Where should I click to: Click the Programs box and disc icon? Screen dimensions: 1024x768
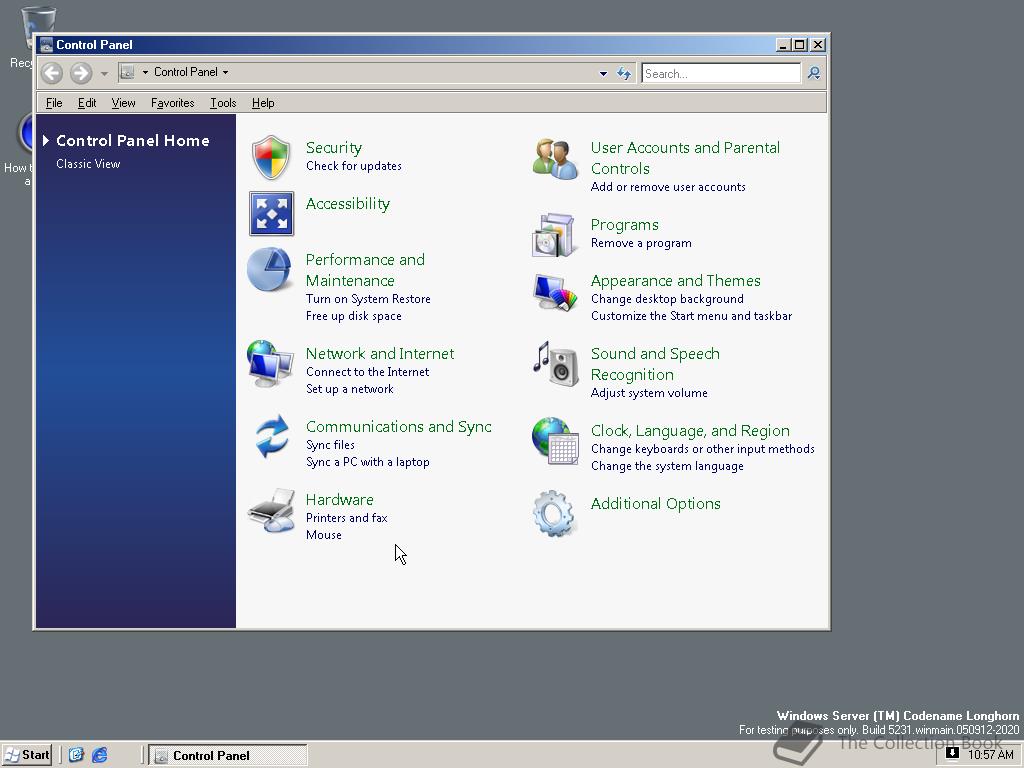click(553, 234)
